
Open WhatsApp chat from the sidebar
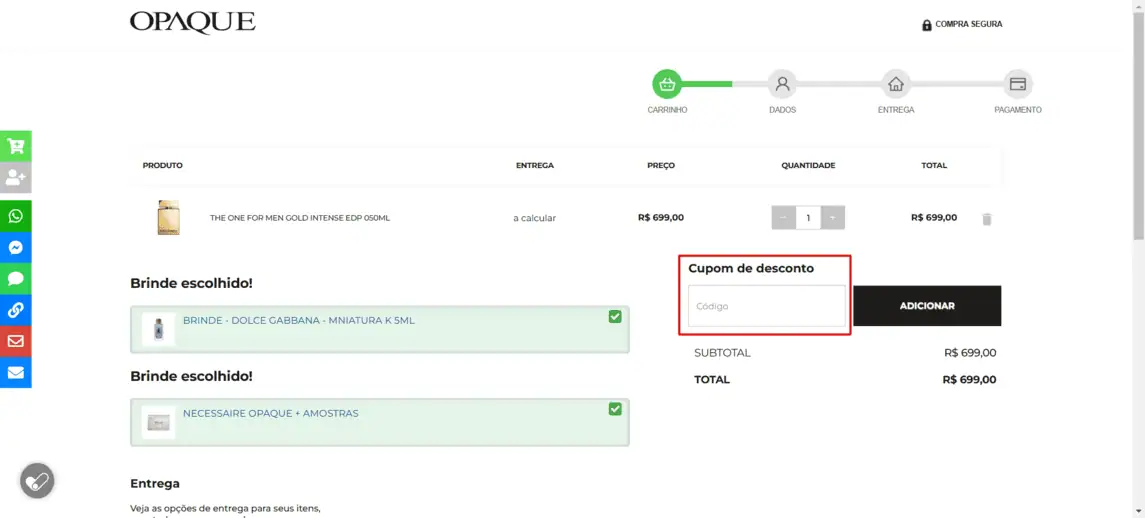pos(15,216)
